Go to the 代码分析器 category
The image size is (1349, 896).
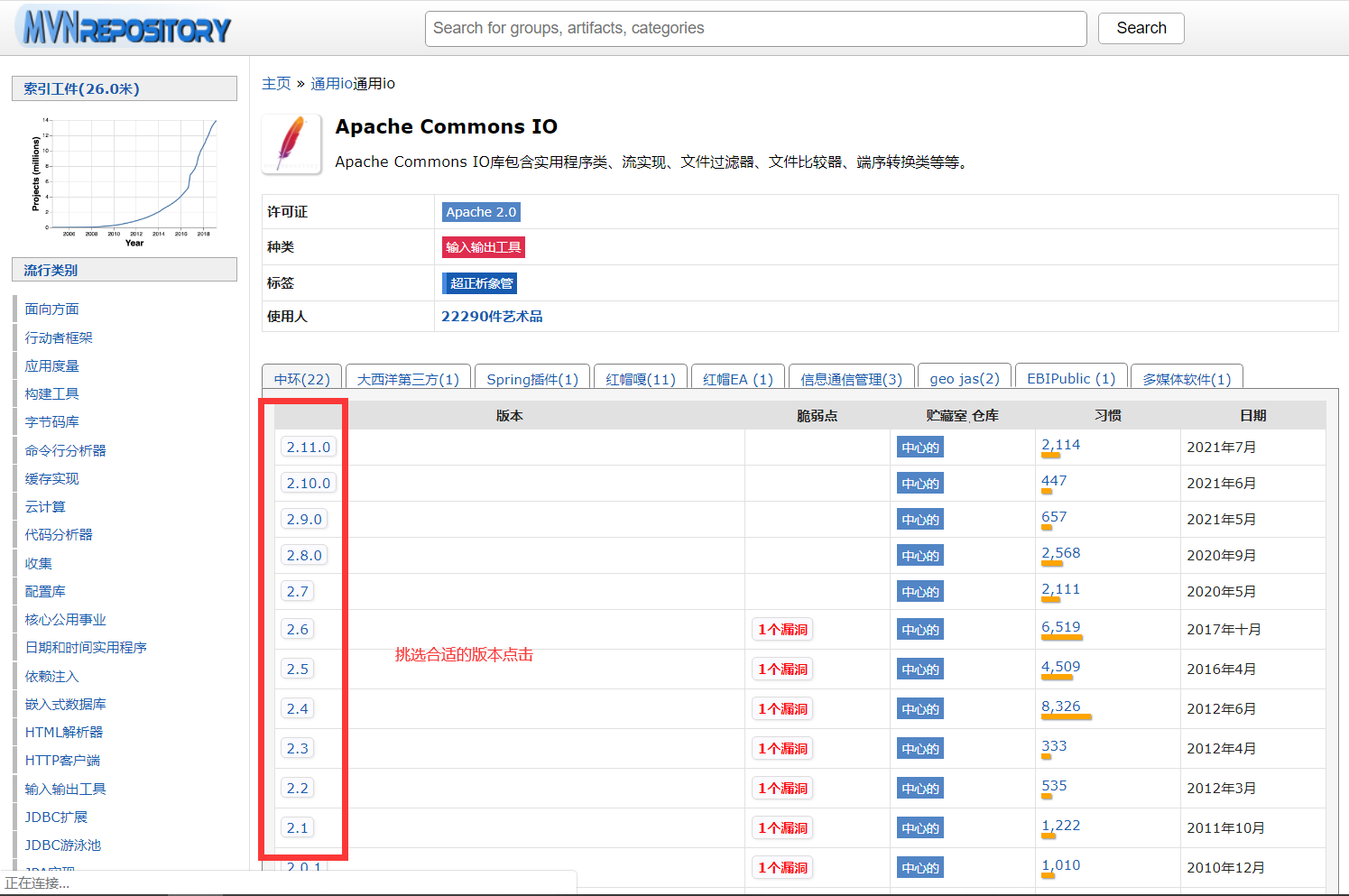tap(59, 535)
